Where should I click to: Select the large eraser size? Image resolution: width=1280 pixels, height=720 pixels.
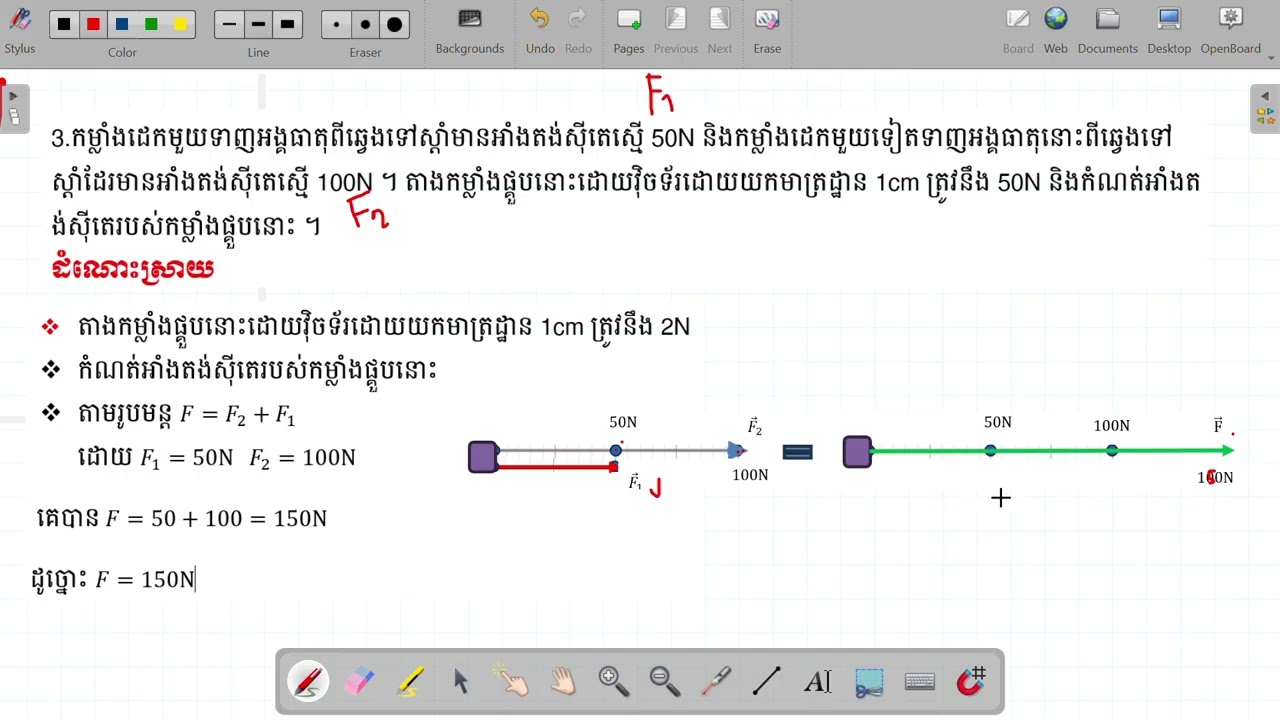394,24
